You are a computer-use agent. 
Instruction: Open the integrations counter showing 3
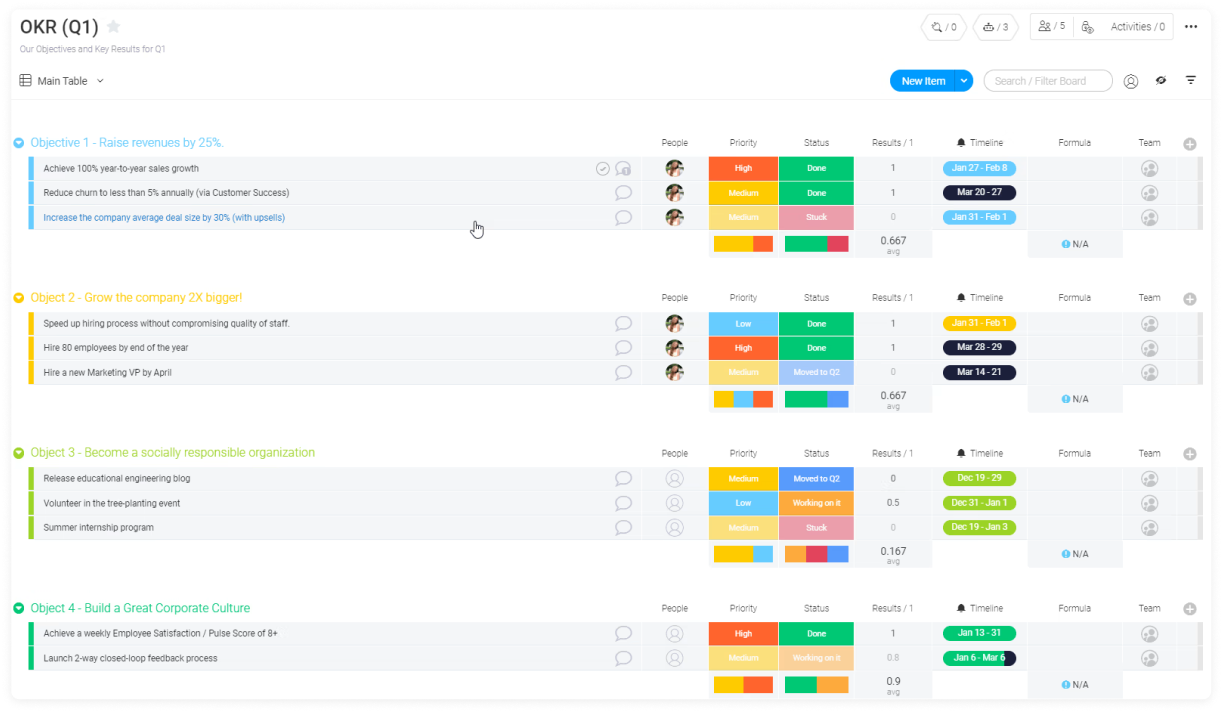click(995, 27)
